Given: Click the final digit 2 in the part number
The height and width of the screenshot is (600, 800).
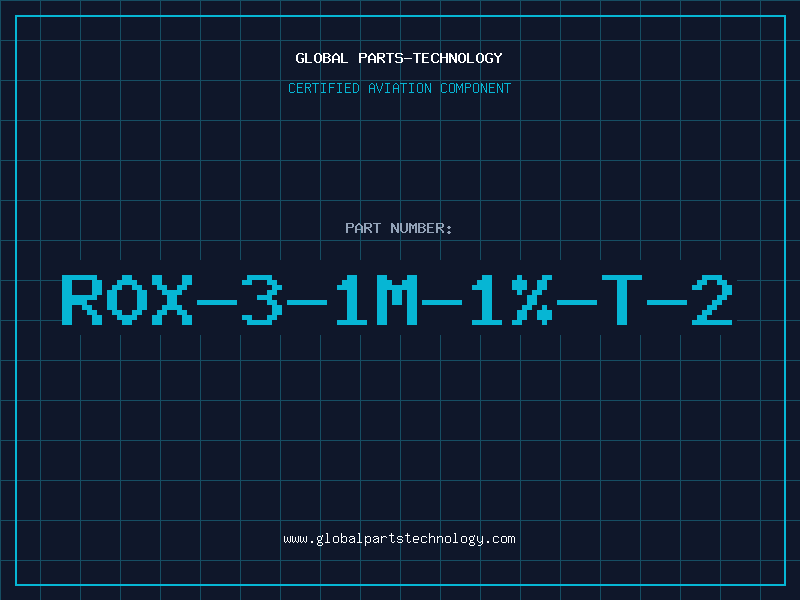Looking at the screenshot, I should [x=712, y=300].
